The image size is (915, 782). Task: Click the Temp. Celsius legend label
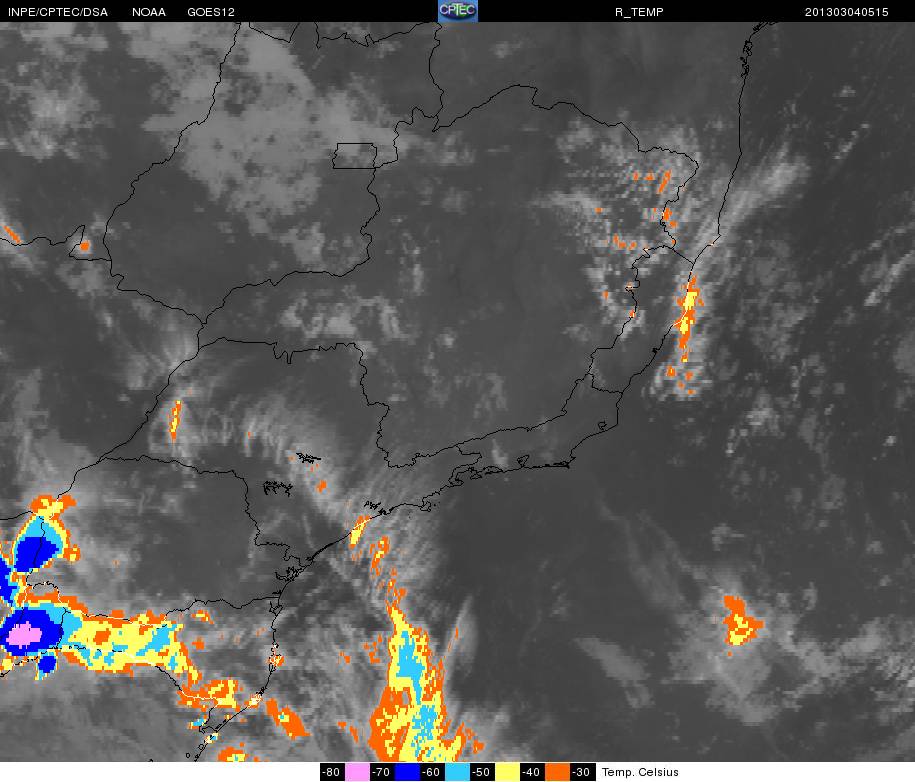[x=640, y=772]
